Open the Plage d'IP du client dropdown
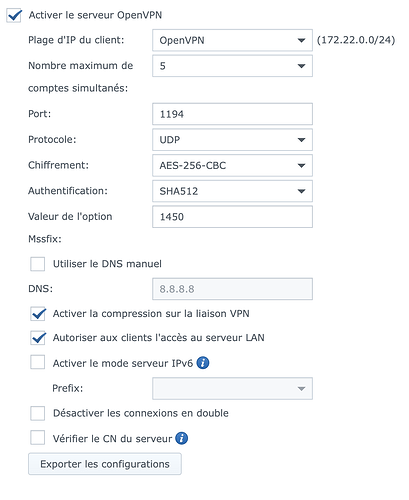 click(x=232, y=40)
